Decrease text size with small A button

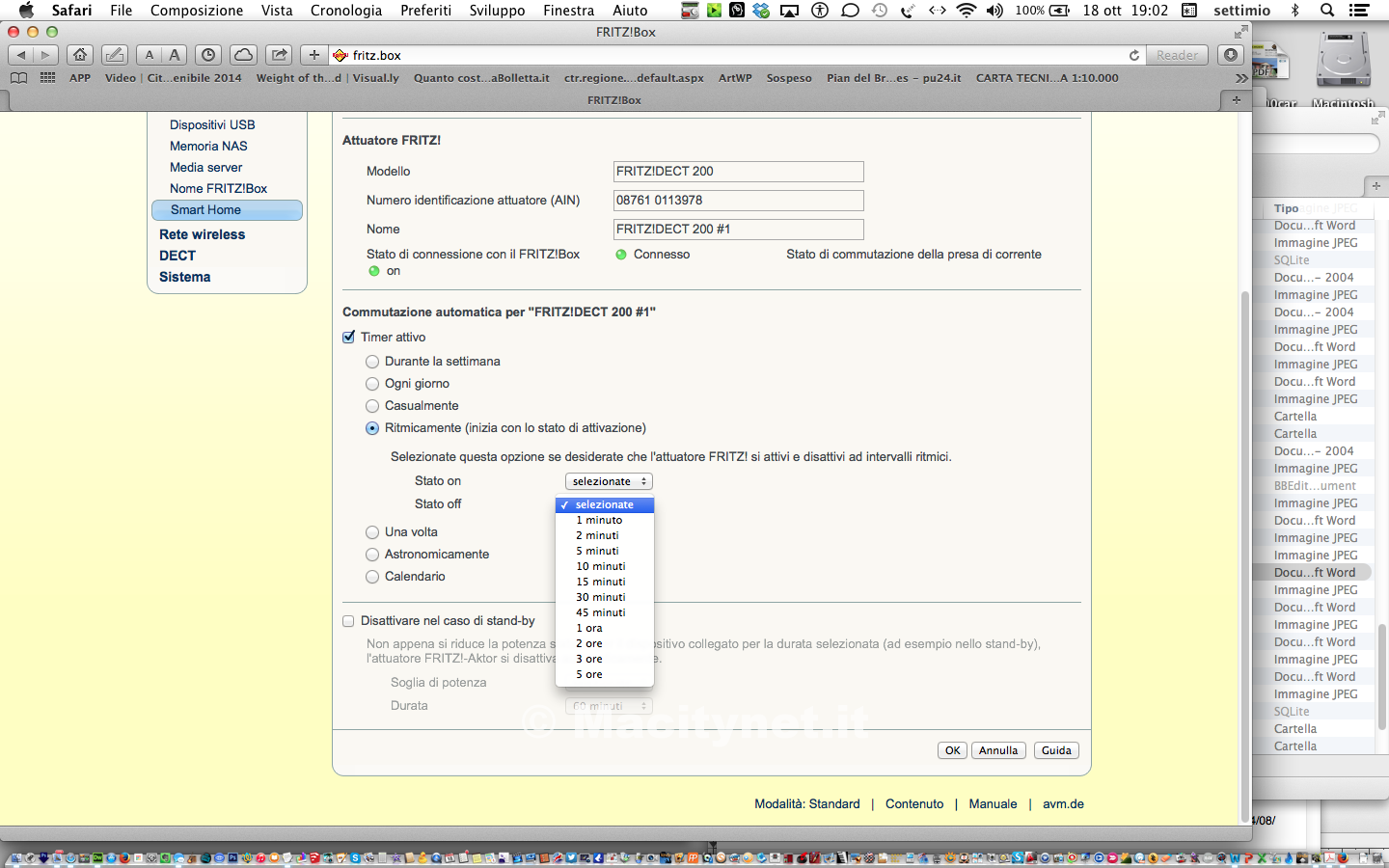coord(150,55)
